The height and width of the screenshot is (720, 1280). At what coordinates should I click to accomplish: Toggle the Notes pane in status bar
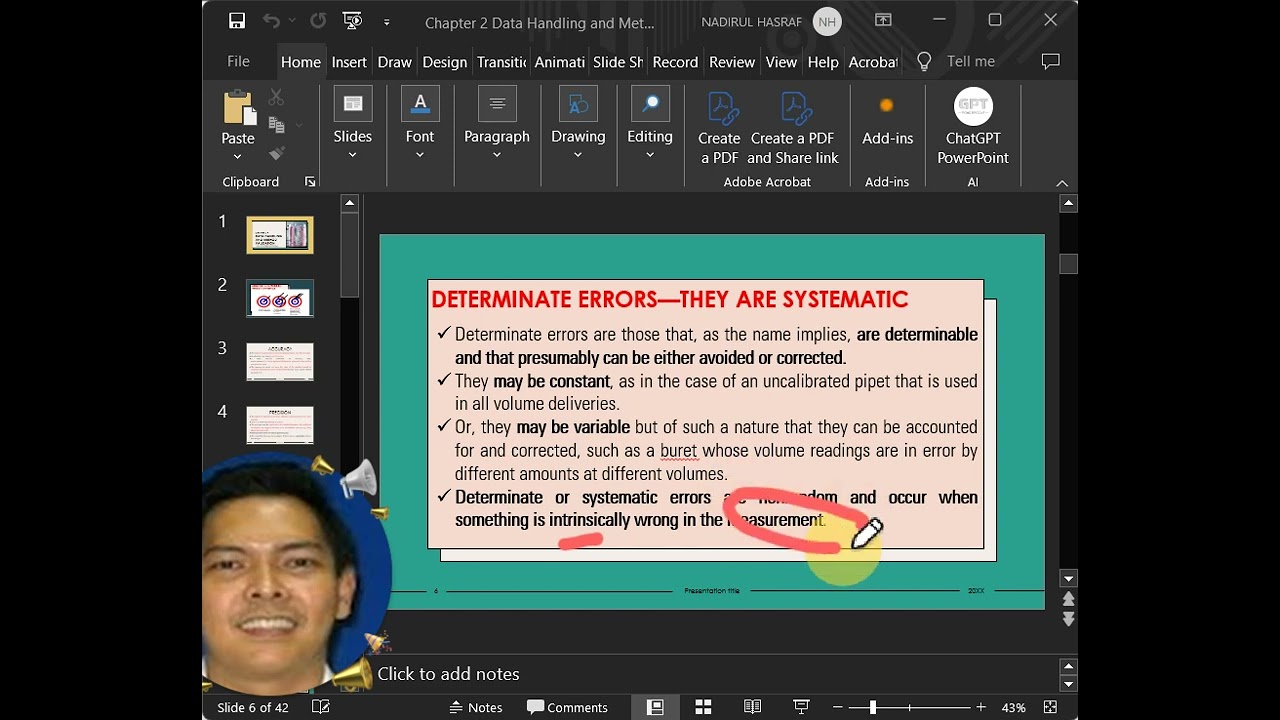pos(475,707)
